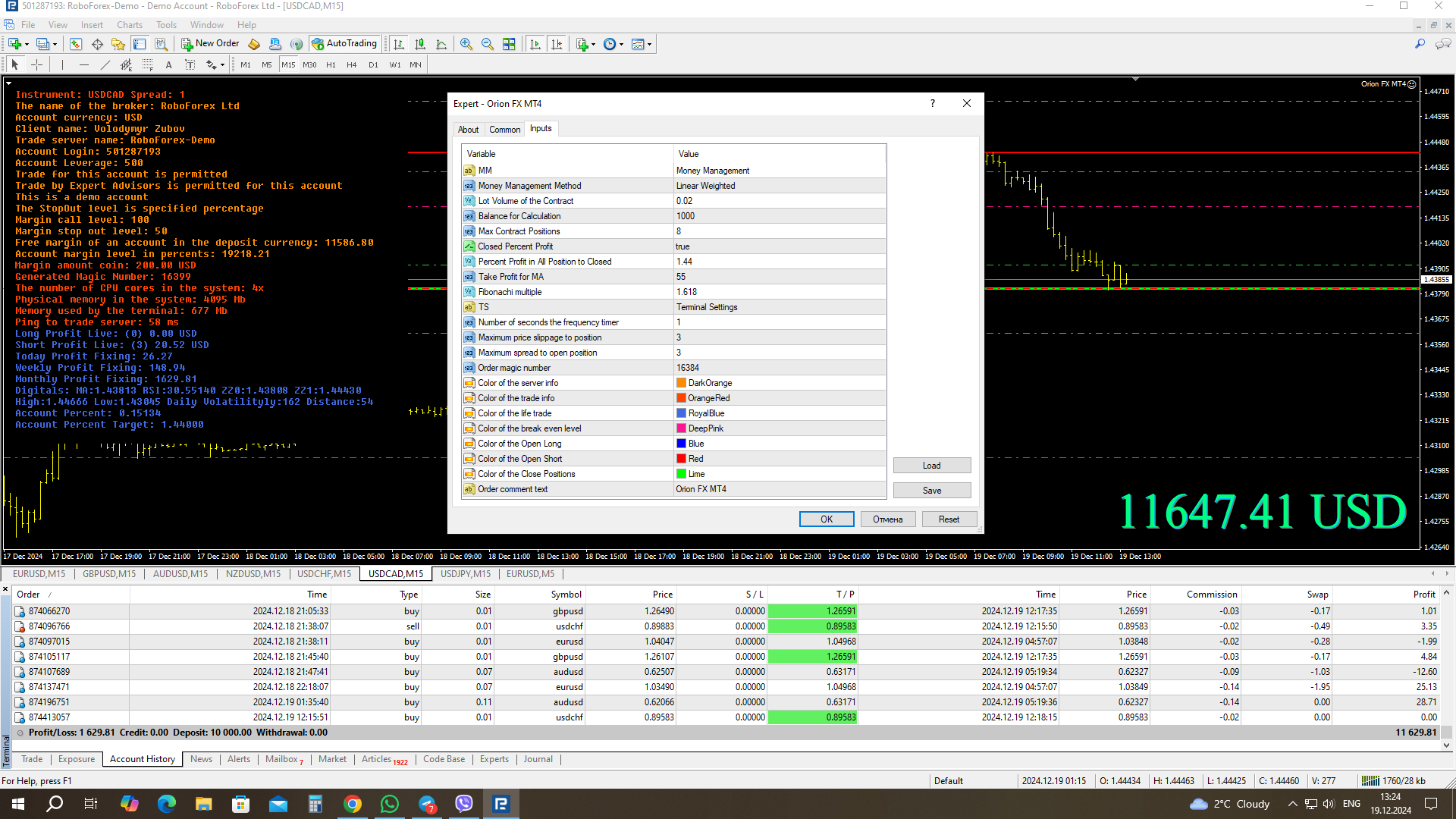Screen dimensions: 1456x819
Task: Select the Crosshair cursor tool
Action: point(36,64)
